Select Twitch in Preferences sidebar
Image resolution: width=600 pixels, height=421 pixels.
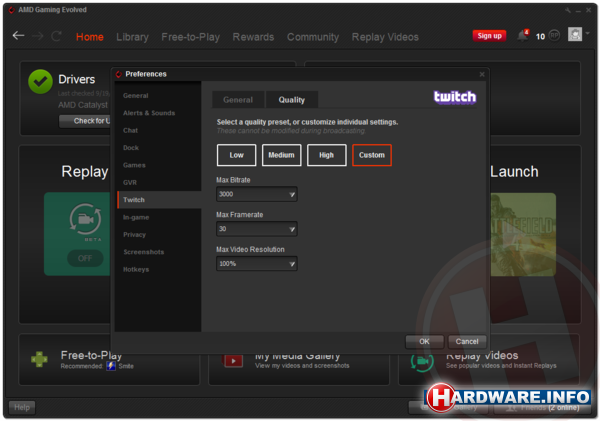pyautogui.click(x=159, y=200)
